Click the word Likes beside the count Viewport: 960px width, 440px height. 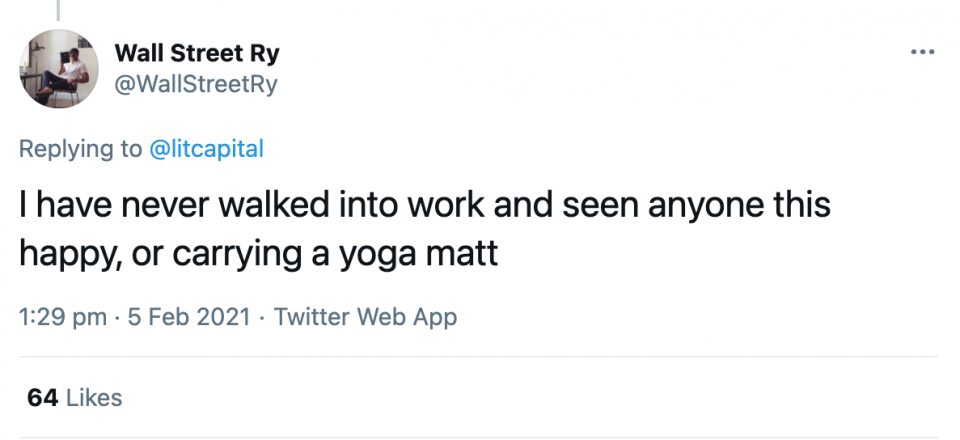(93, 397)
